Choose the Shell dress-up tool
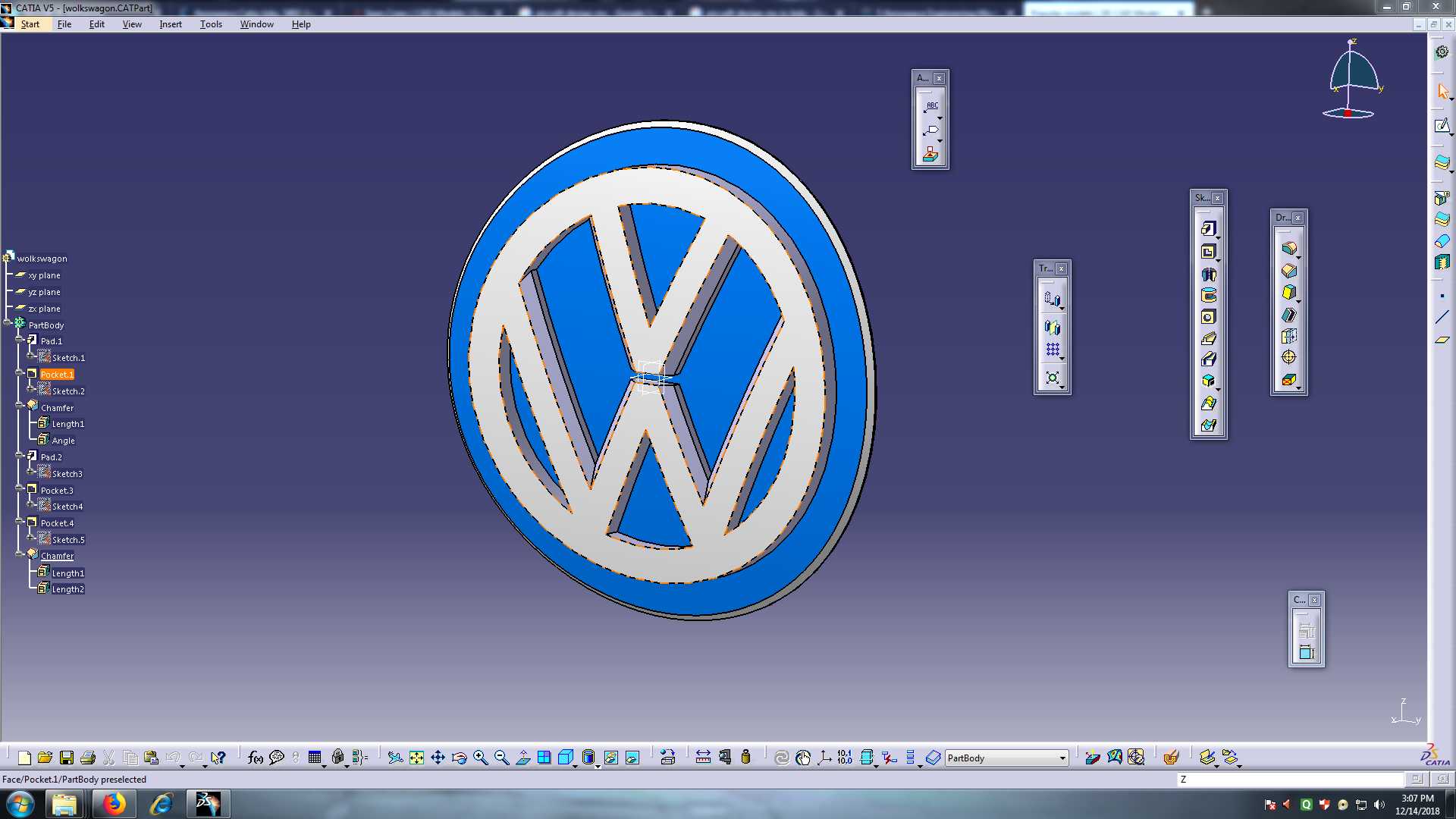Image resolution: width=1456 pixels, height=819 pixels. click(1289, 315)
